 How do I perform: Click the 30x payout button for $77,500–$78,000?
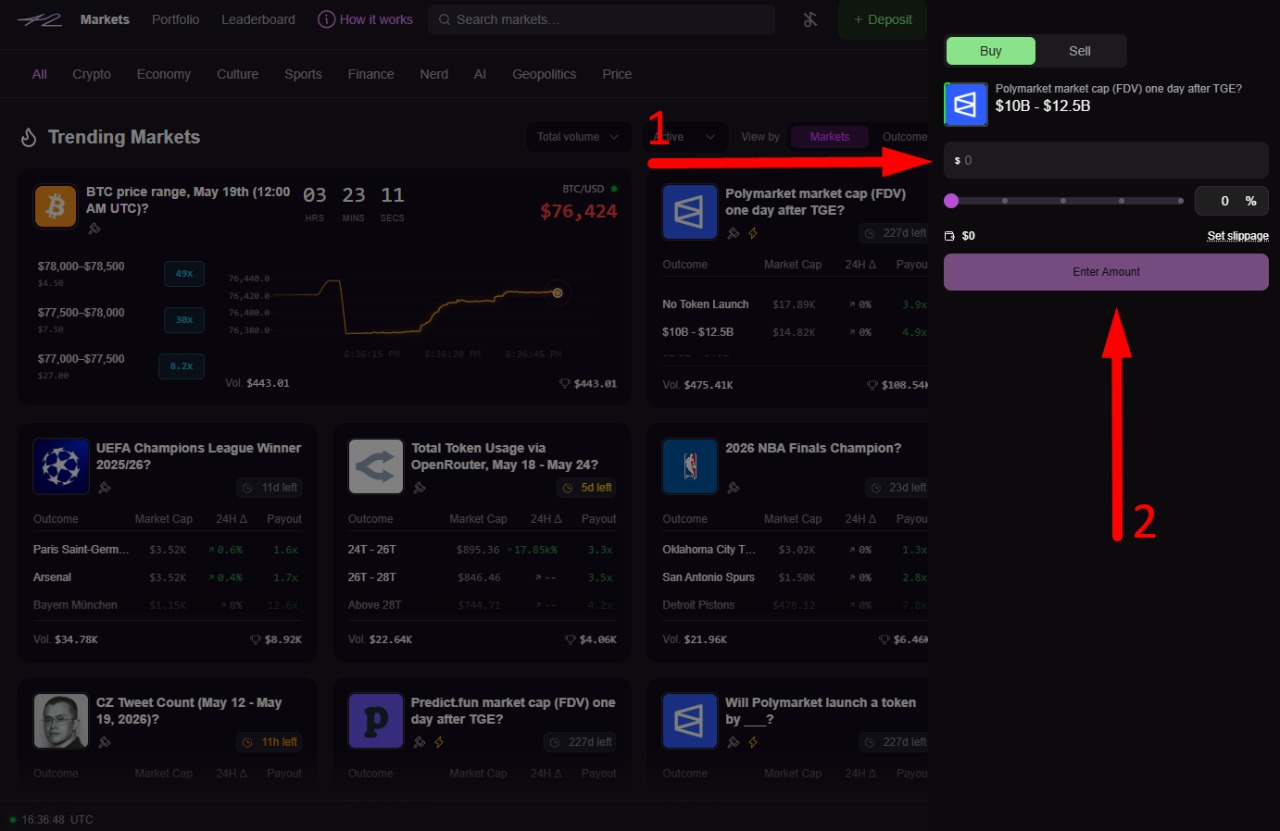click(184, 319)
